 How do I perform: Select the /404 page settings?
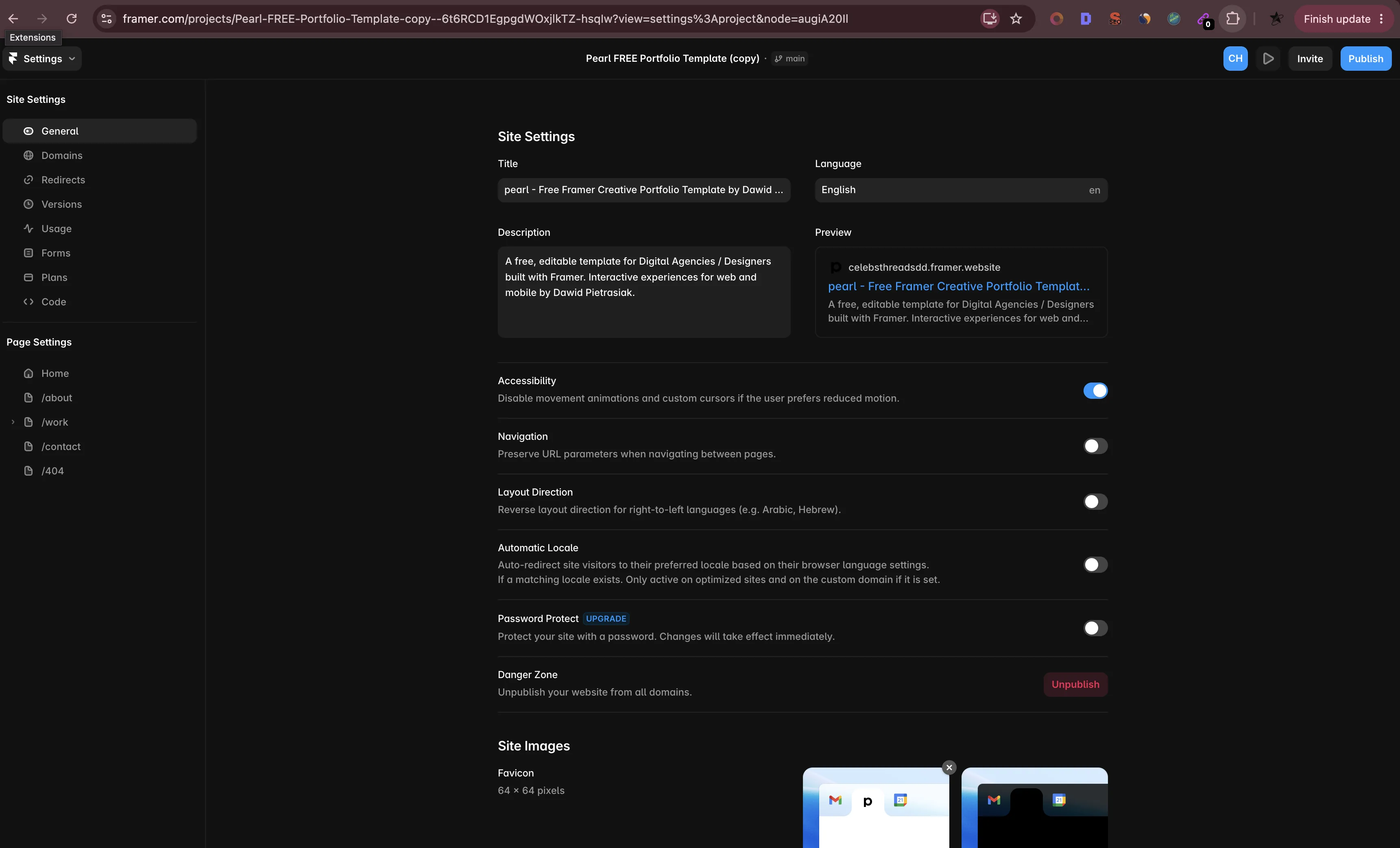click(x=99, y=471)
